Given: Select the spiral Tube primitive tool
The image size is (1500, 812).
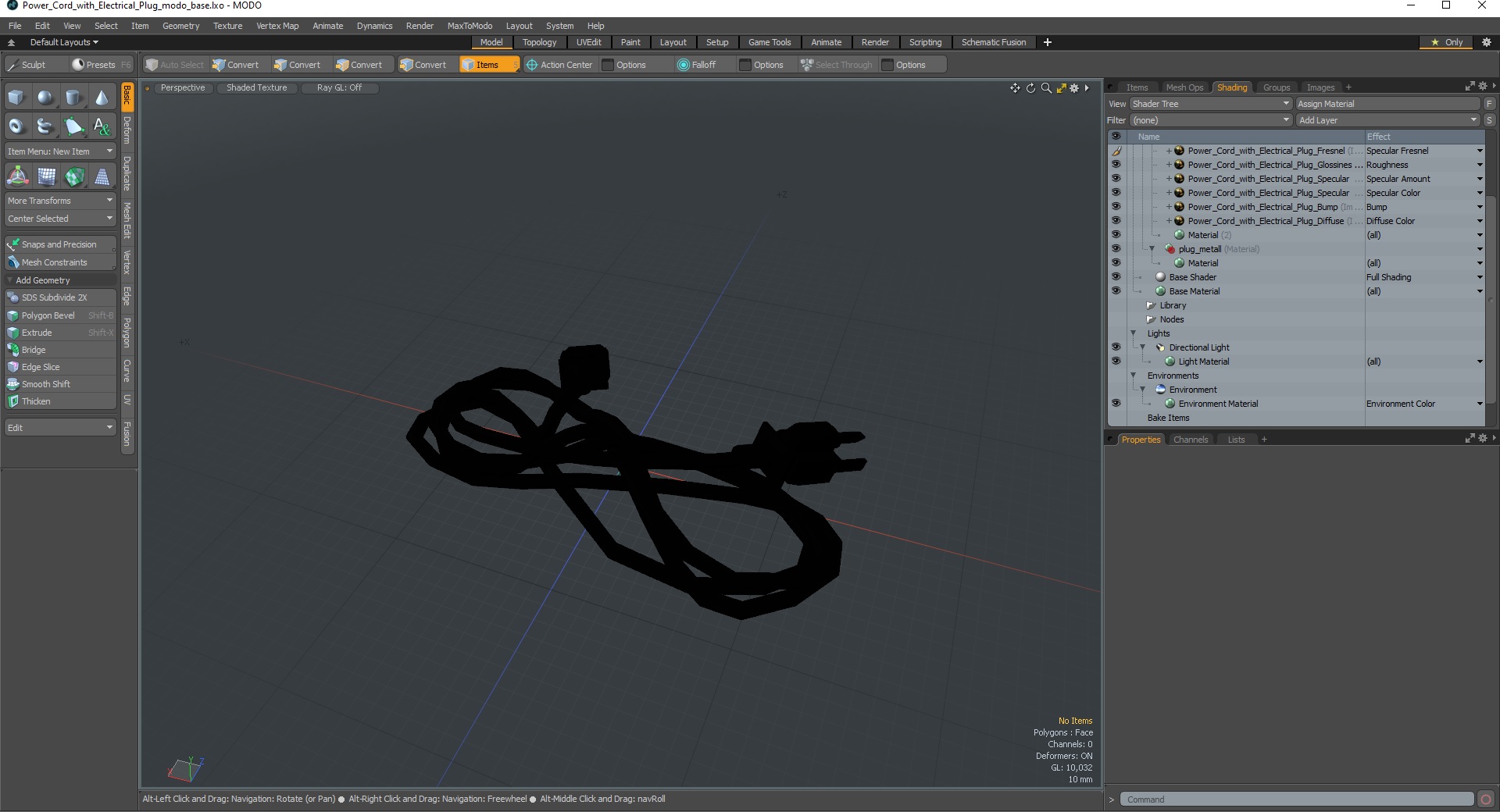Looking at the screenshot, I should coord(45,126).
